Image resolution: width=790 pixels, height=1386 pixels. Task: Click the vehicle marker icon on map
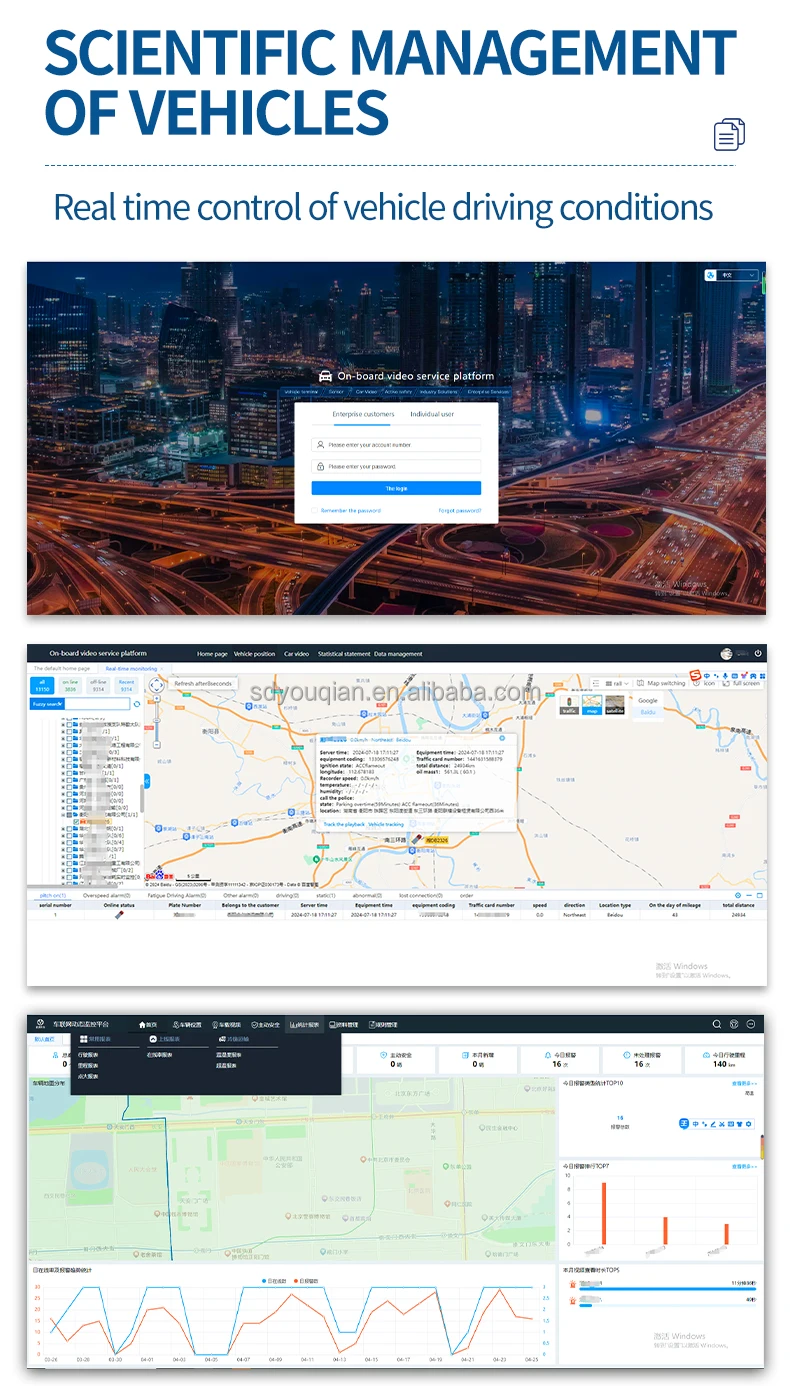[417, 839]
